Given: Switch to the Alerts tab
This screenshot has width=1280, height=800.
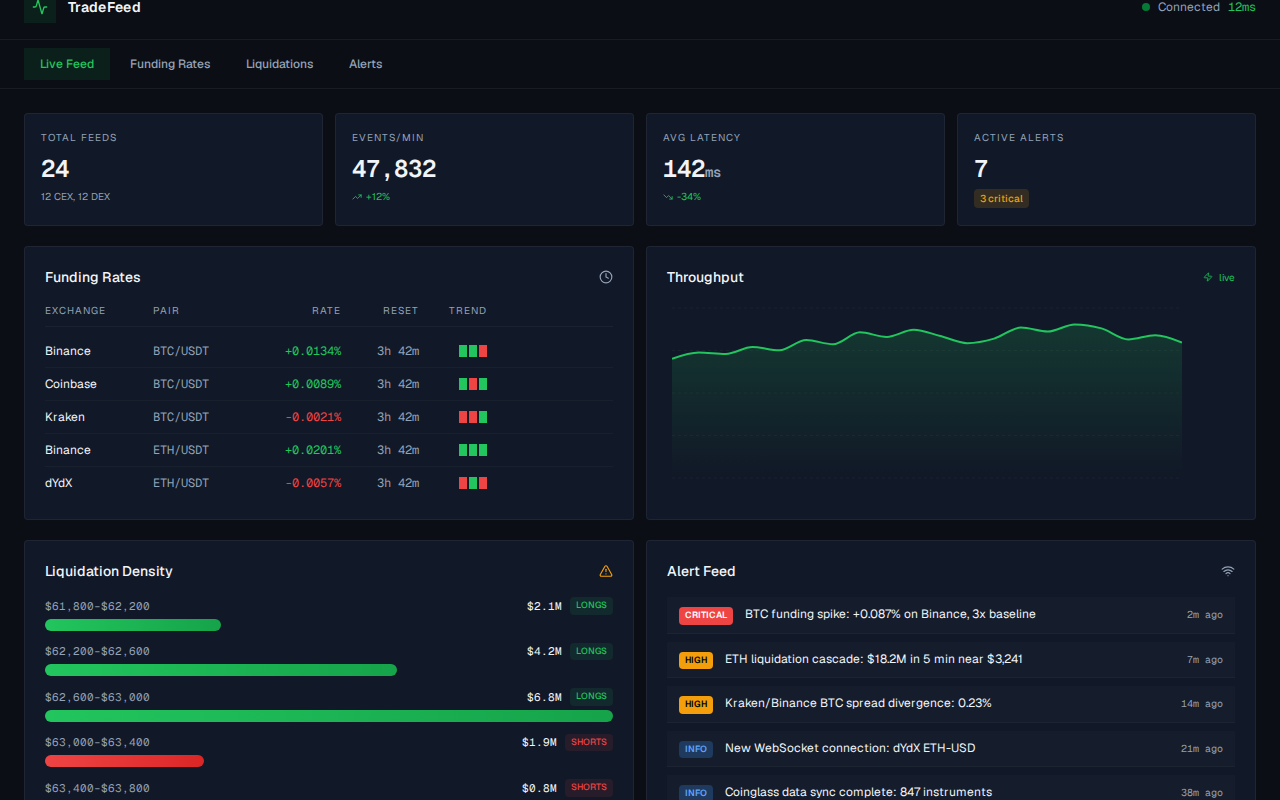Looking at the screenshot, I should (x=365, y=63).
